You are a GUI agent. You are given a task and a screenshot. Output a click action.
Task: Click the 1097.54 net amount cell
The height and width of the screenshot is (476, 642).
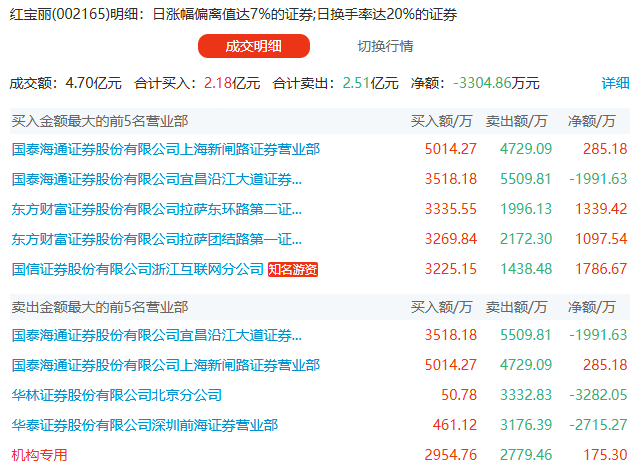click(601, 239)
